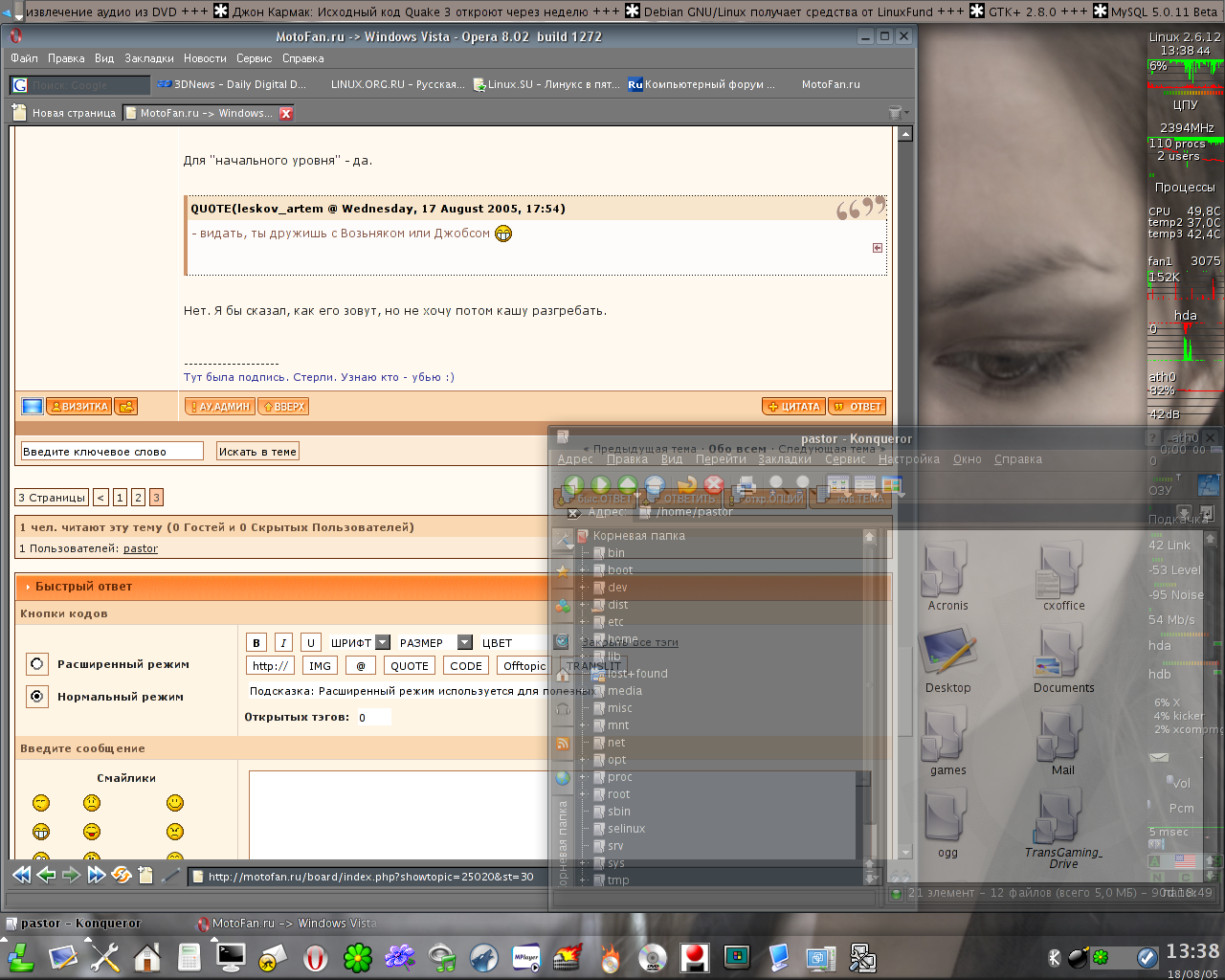Click Konqueror sidebar wrench configuration button
The image size is (1225, 980).
[563, 540]
